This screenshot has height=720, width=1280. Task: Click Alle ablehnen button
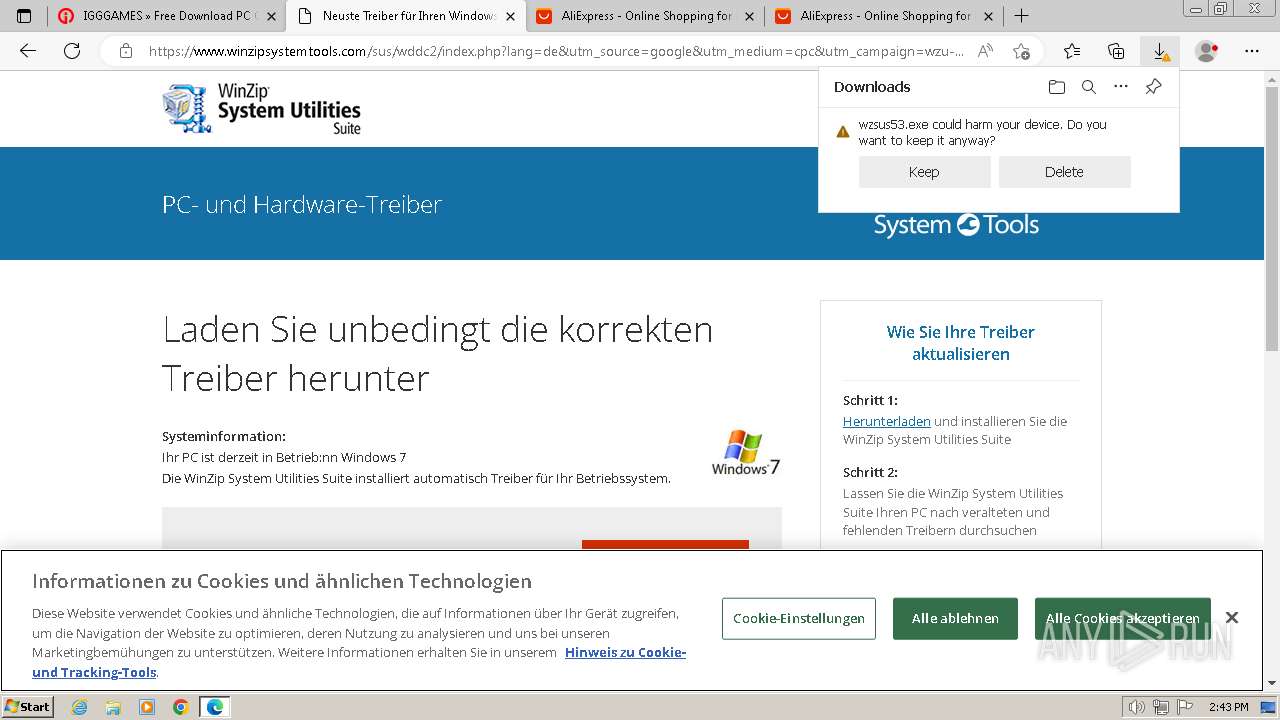[x=955, y=618]
